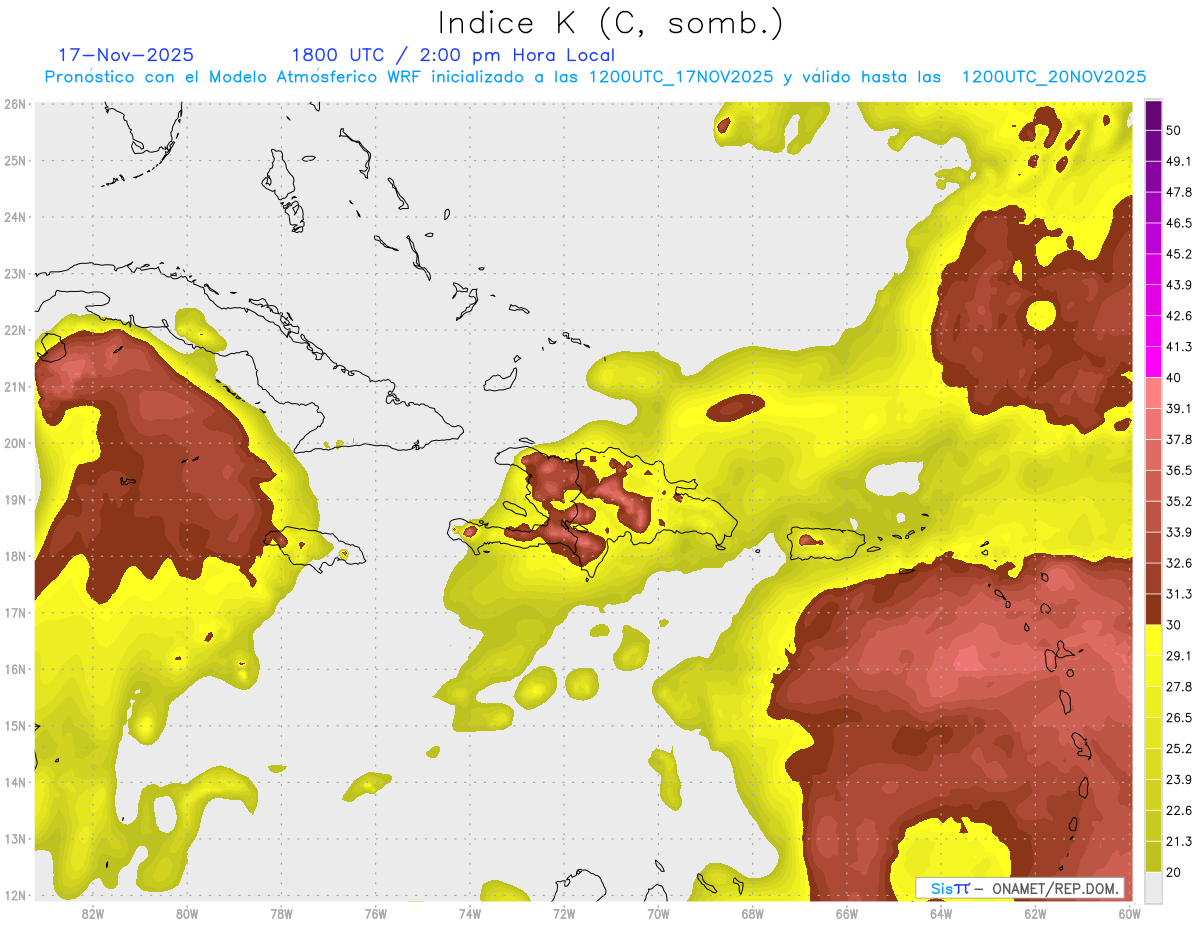Click the longitude label "64W"
Screen dimensions: 1200x927
click(x=940, y=913)
